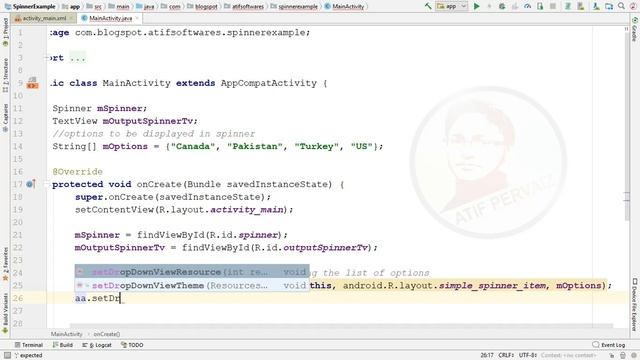Click the horizontal editor scrollbar
The image size is (640, 360).
(x=341, y=325)
